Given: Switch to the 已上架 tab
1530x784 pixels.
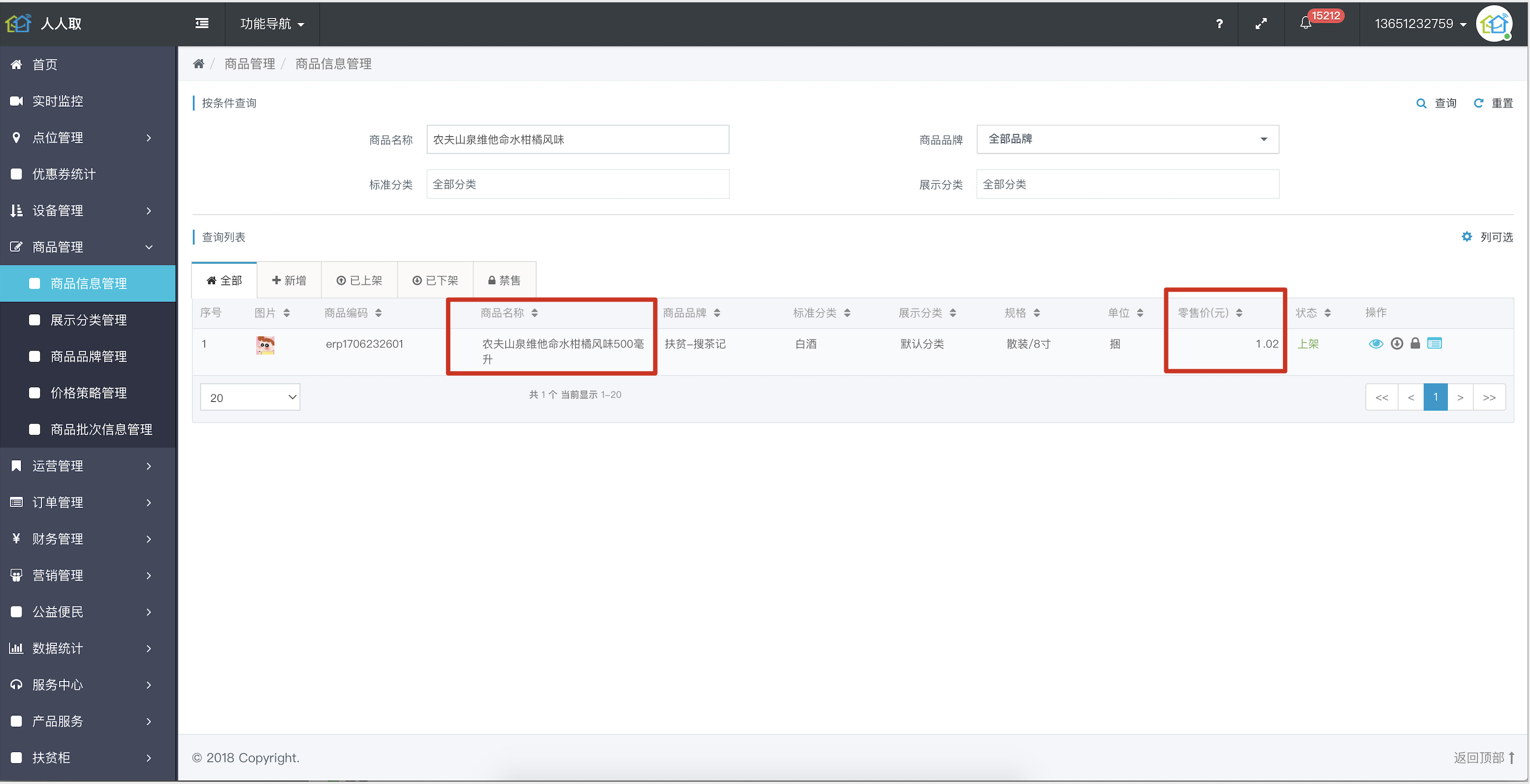Looking at the screenshot, I should (x=359, y=280).
